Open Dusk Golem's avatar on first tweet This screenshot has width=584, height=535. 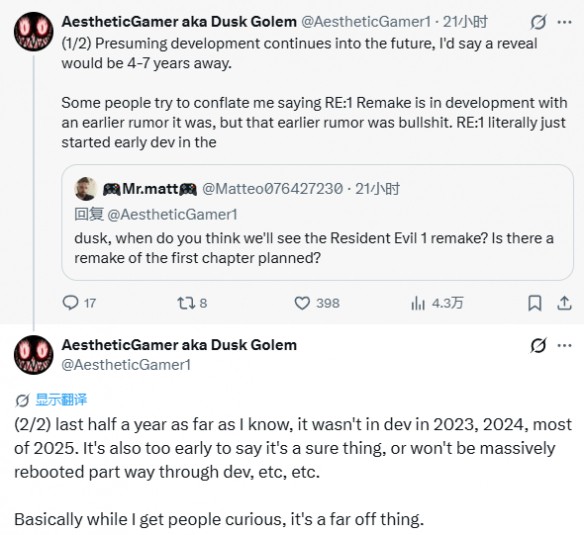point(34,32)
